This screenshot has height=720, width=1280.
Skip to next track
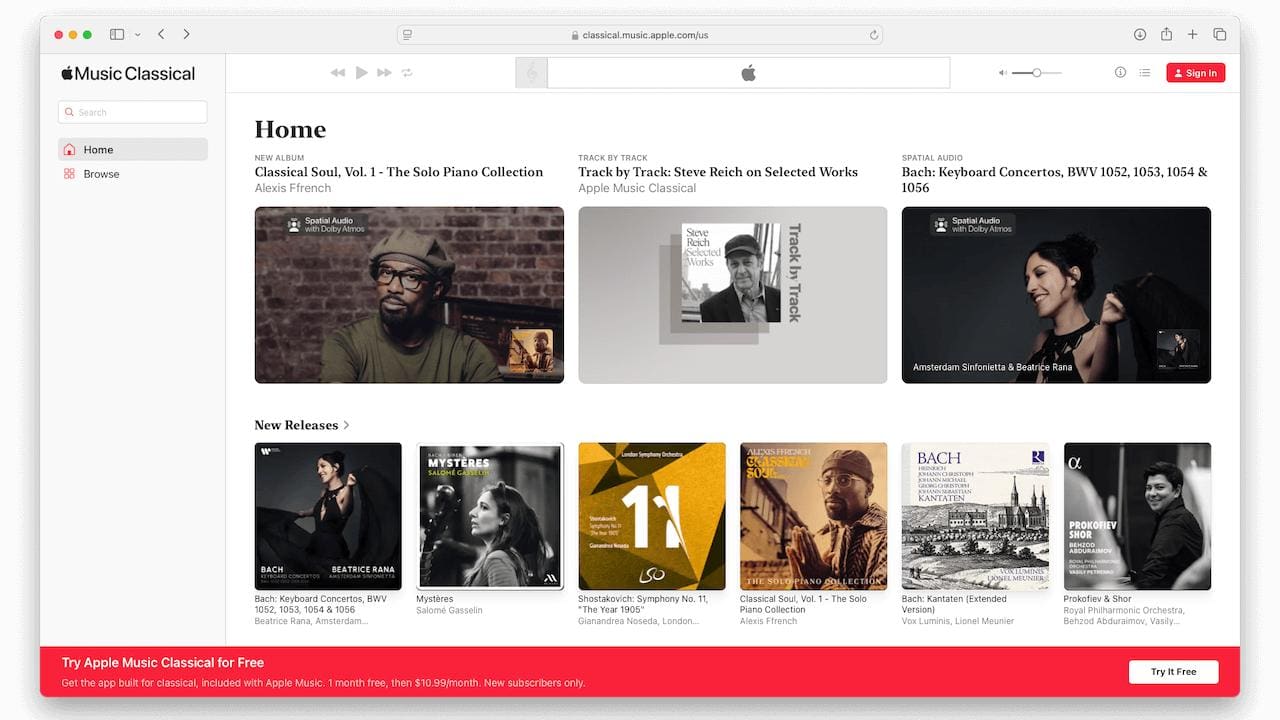coord(384,73)
